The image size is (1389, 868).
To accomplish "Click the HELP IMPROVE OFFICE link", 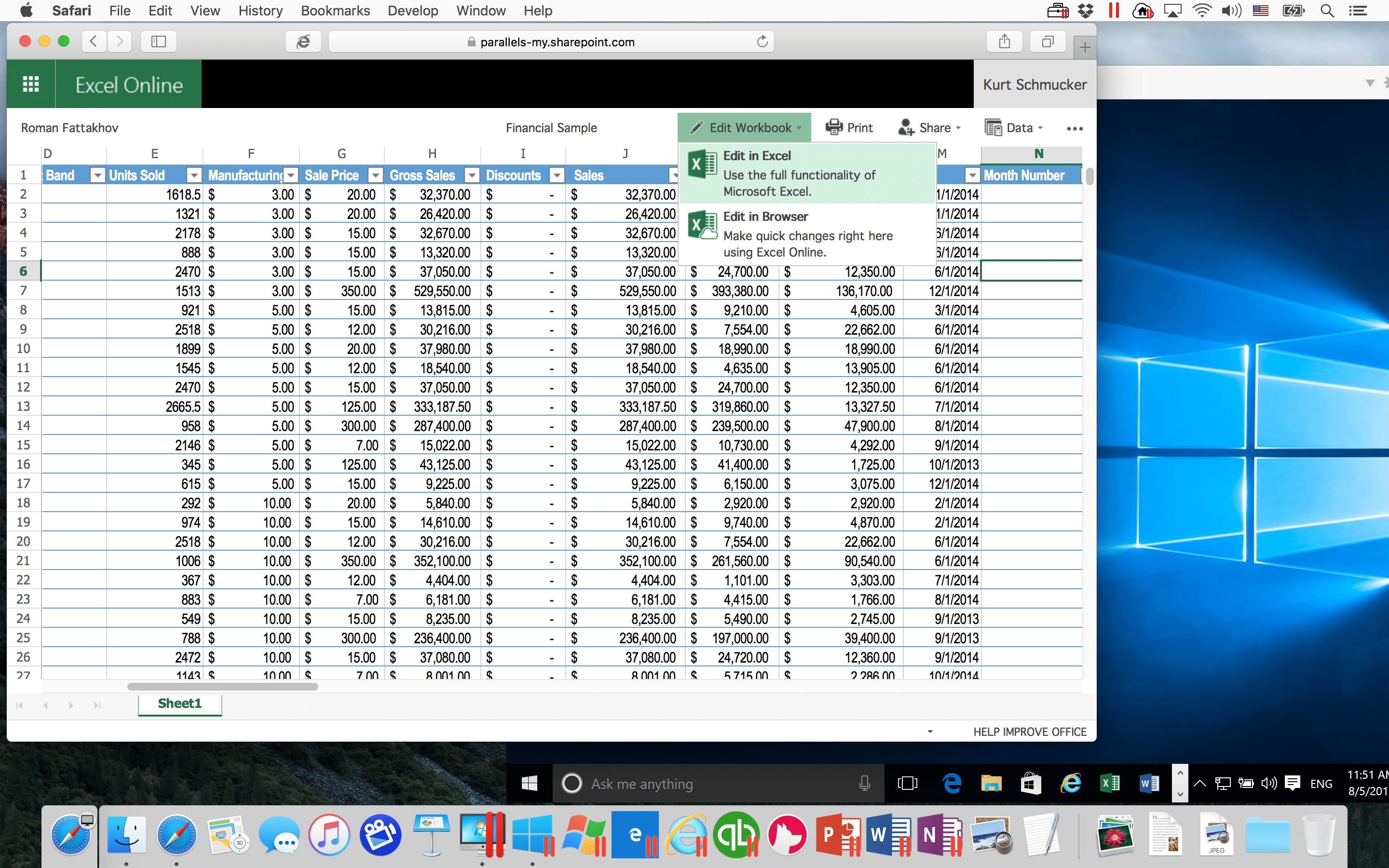I will point(1029,732).
